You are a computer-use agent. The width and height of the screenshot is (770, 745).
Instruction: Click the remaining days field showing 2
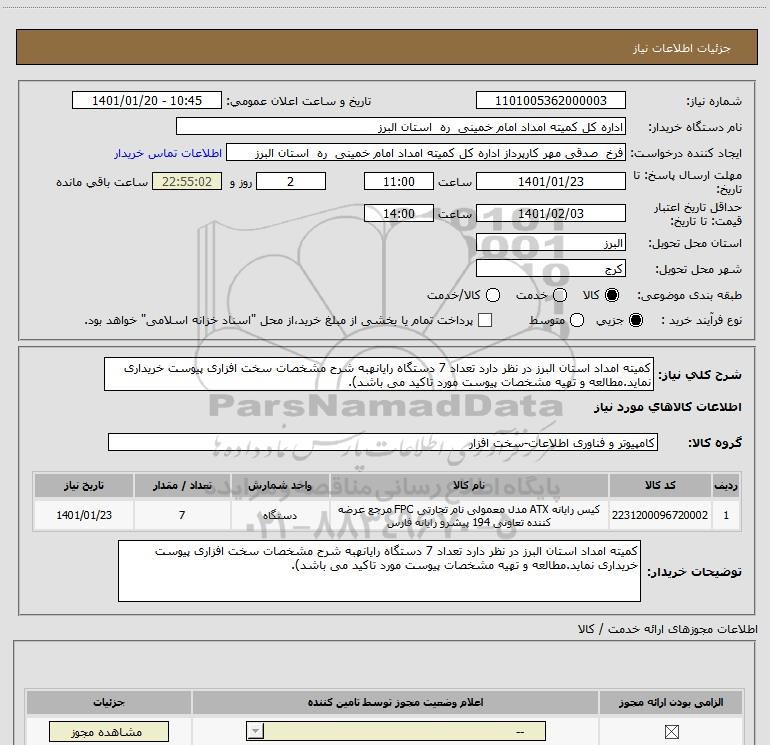tap(291, 181)
